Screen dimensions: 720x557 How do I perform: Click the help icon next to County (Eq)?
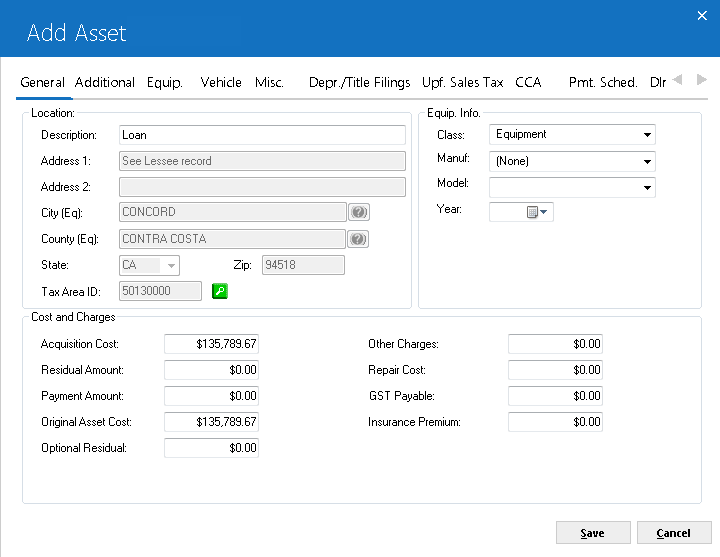pyautogui.click(x=358, y=239)
